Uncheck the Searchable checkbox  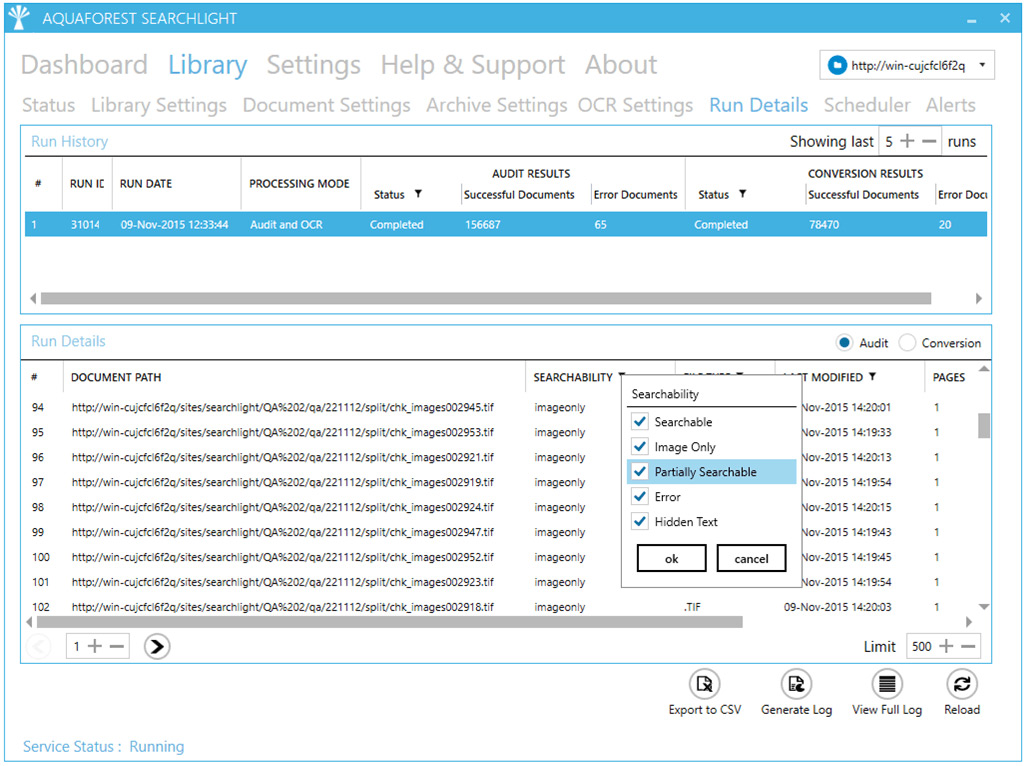(x=640, y=421)
